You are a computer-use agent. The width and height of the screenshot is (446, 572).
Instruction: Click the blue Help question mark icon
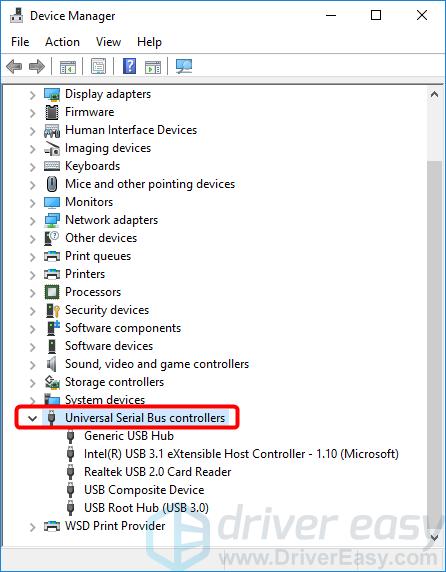point(129,66)
